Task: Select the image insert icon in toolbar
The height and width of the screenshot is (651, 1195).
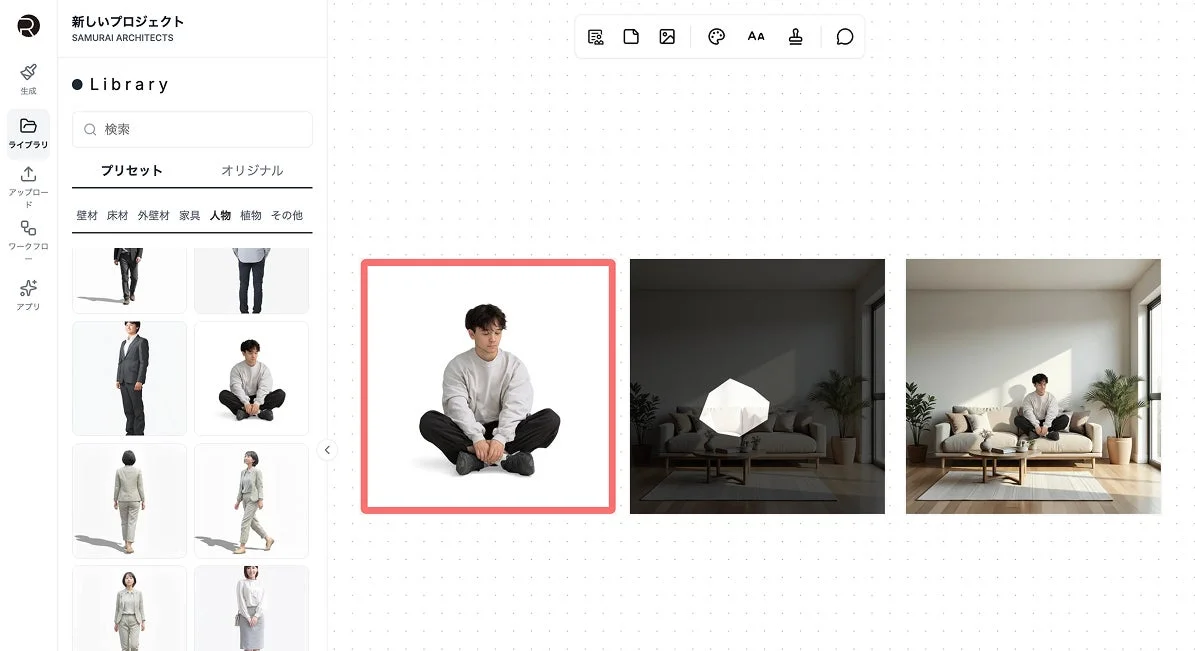Action: (x=666, y=36)
